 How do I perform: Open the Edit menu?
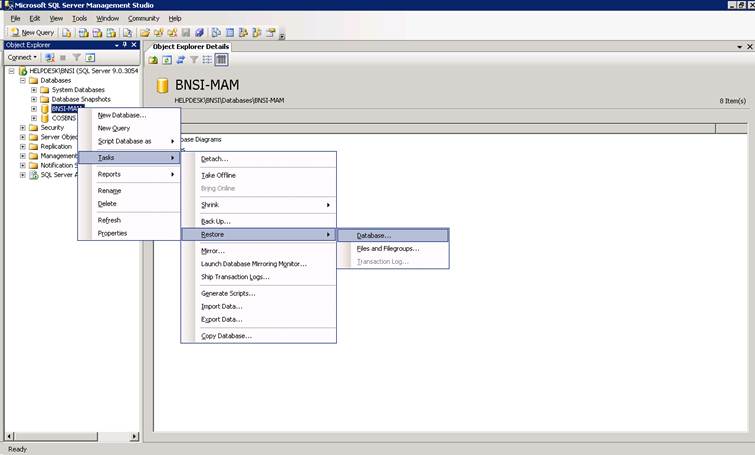tap(35, 18)
